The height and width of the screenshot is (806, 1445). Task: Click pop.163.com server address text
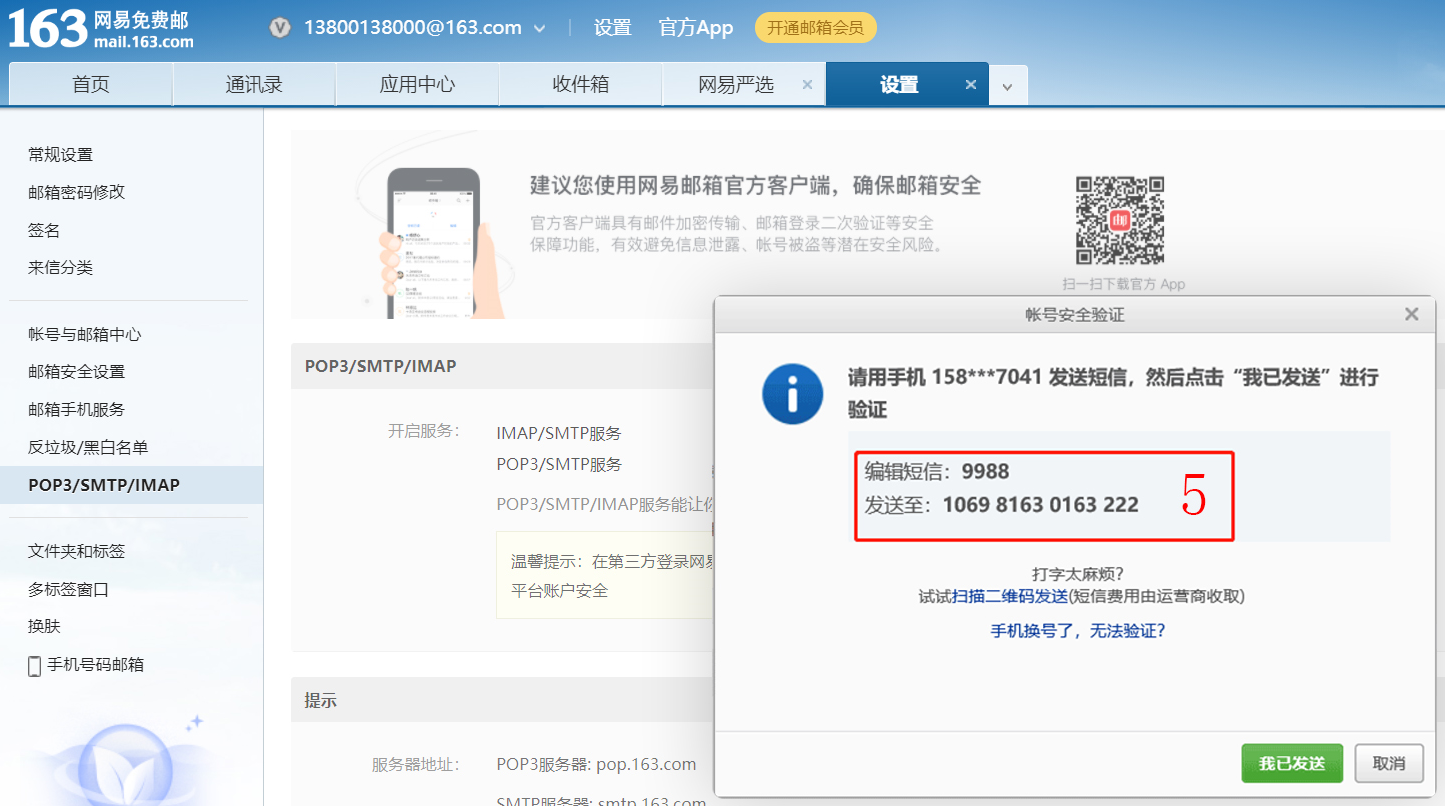(646, 764)
